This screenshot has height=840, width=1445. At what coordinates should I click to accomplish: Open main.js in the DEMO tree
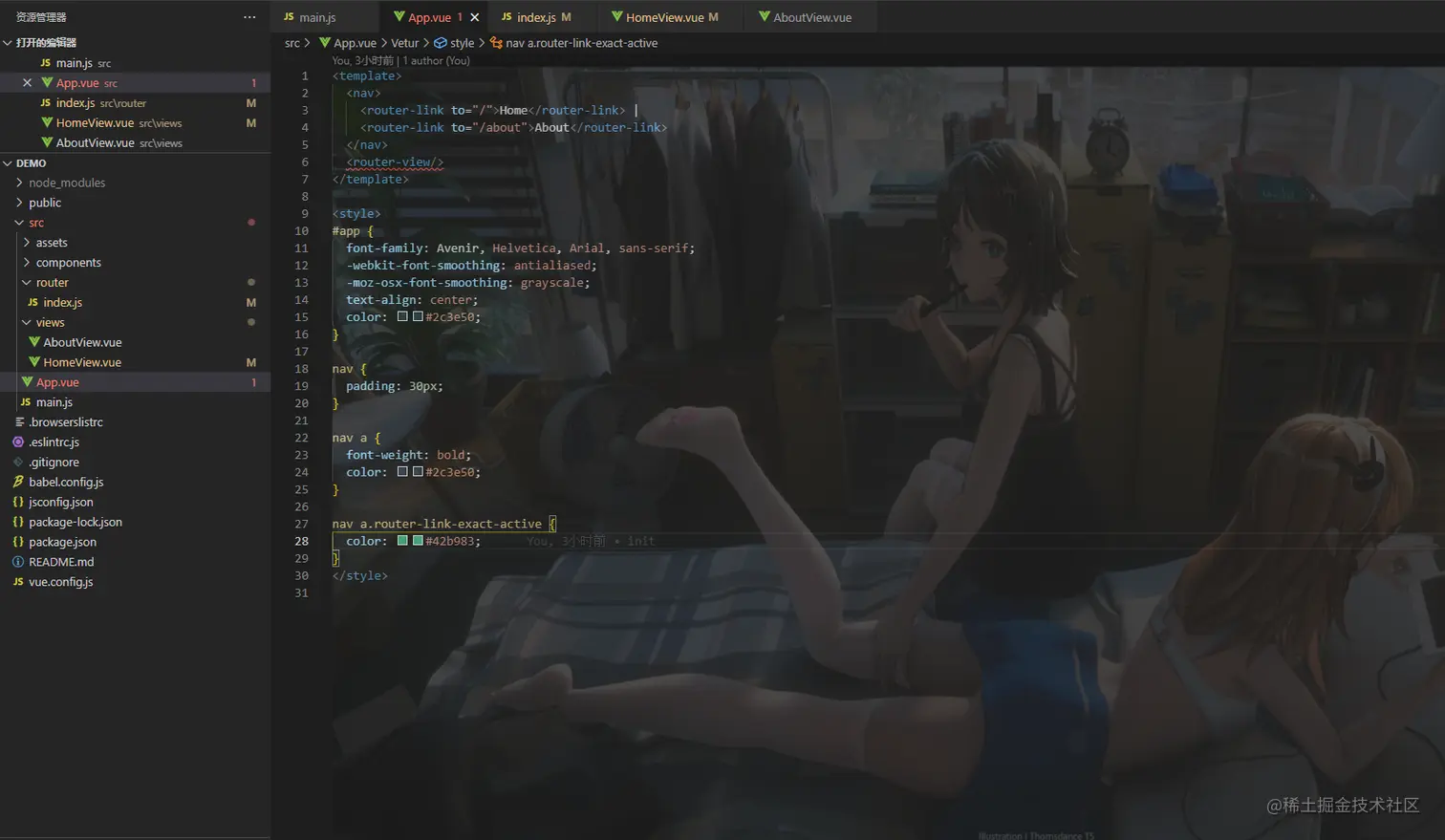coord(135,402)
